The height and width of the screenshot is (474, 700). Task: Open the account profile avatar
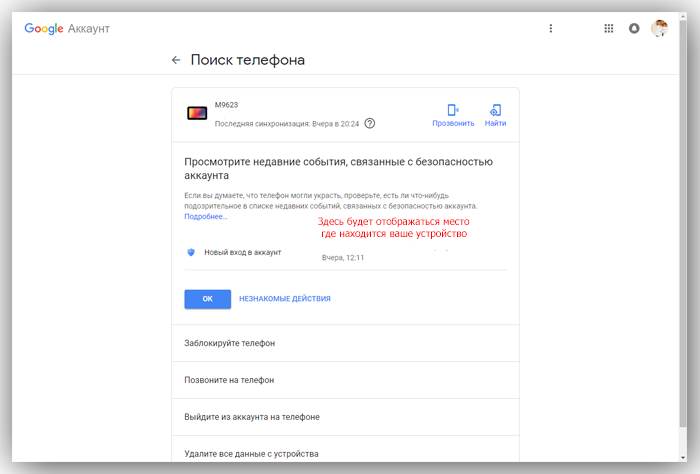click(x=659, y=28)
